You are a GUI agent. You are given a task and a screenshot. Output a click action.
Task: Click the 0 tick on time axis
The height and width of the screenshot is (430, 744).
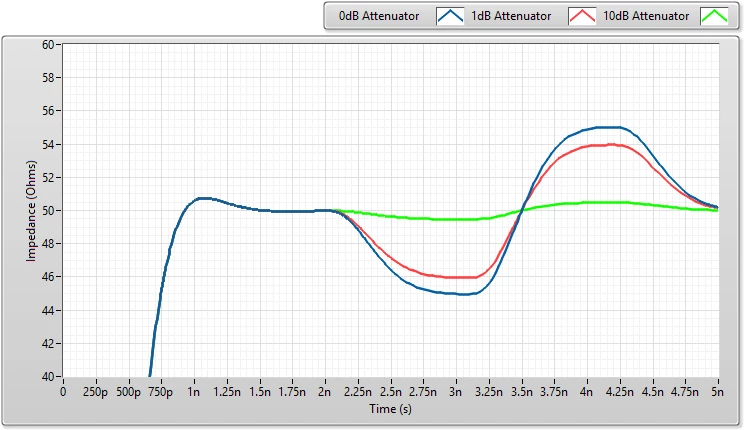click(63, 392)
